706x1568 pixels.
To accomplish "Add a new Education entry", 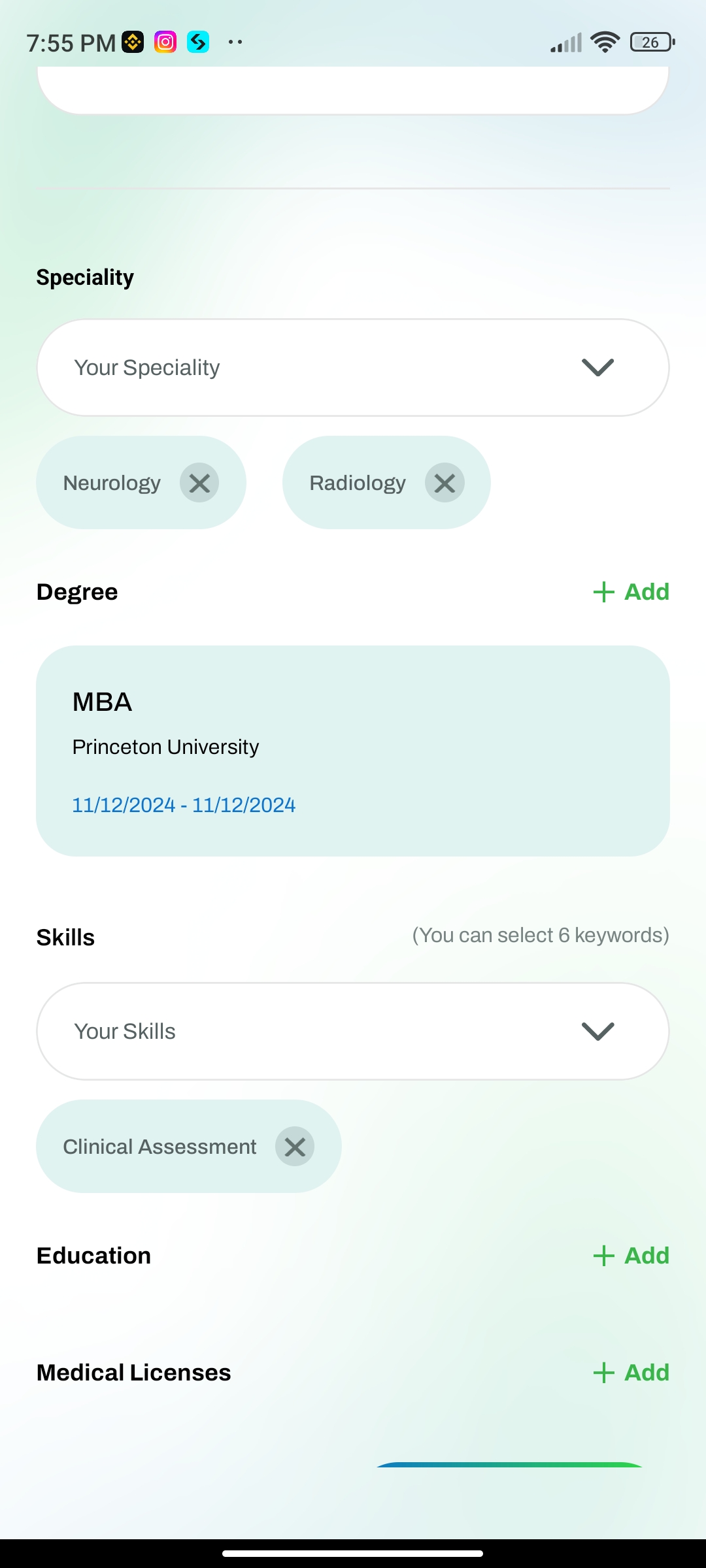I will point(631,1256).
